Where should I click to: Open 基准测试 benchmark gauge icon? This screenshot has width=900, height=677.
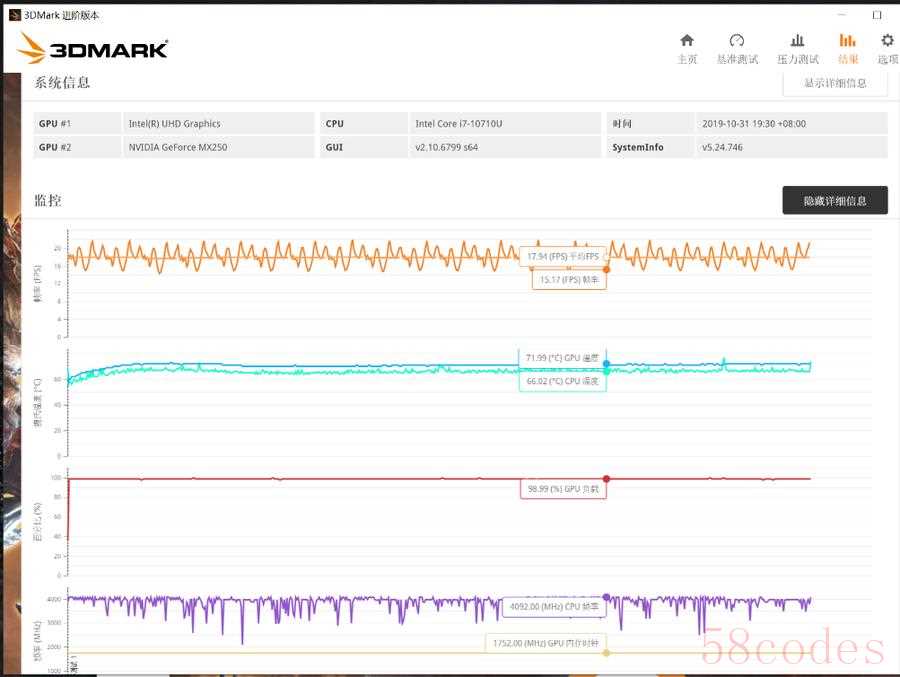pos(737,42)
